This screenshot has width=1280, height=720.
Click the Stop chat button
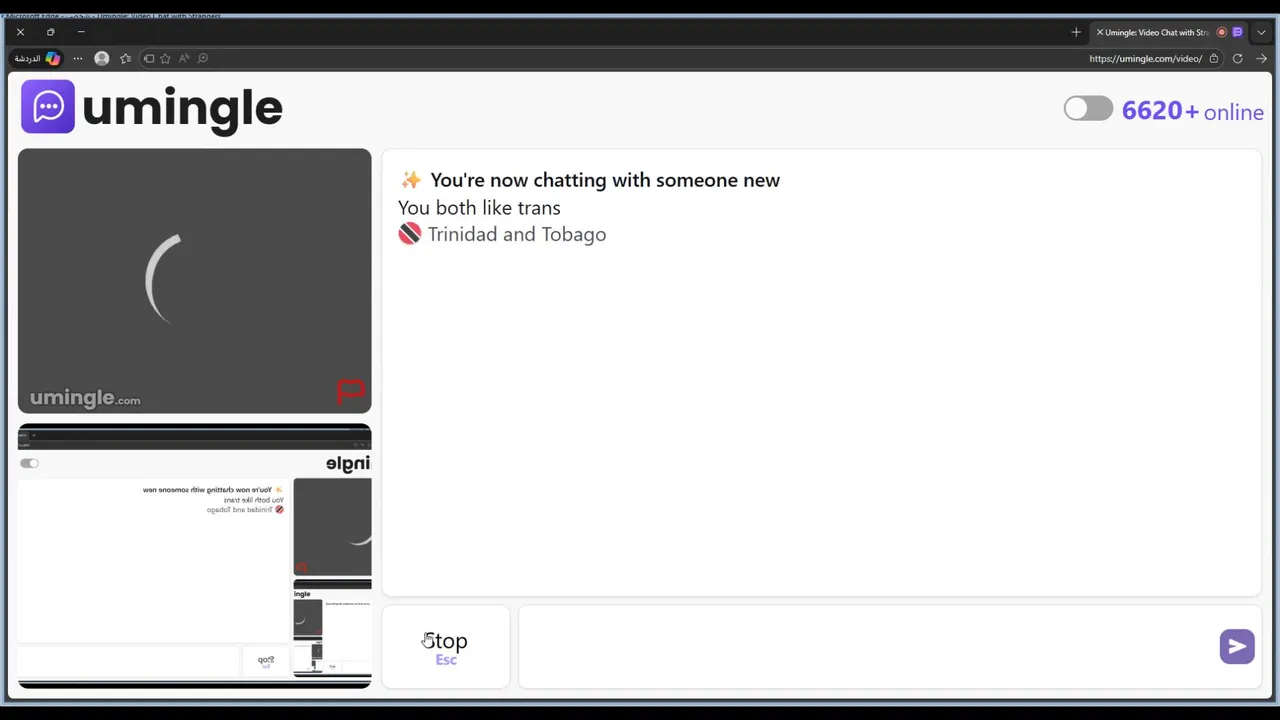(446, 646)
